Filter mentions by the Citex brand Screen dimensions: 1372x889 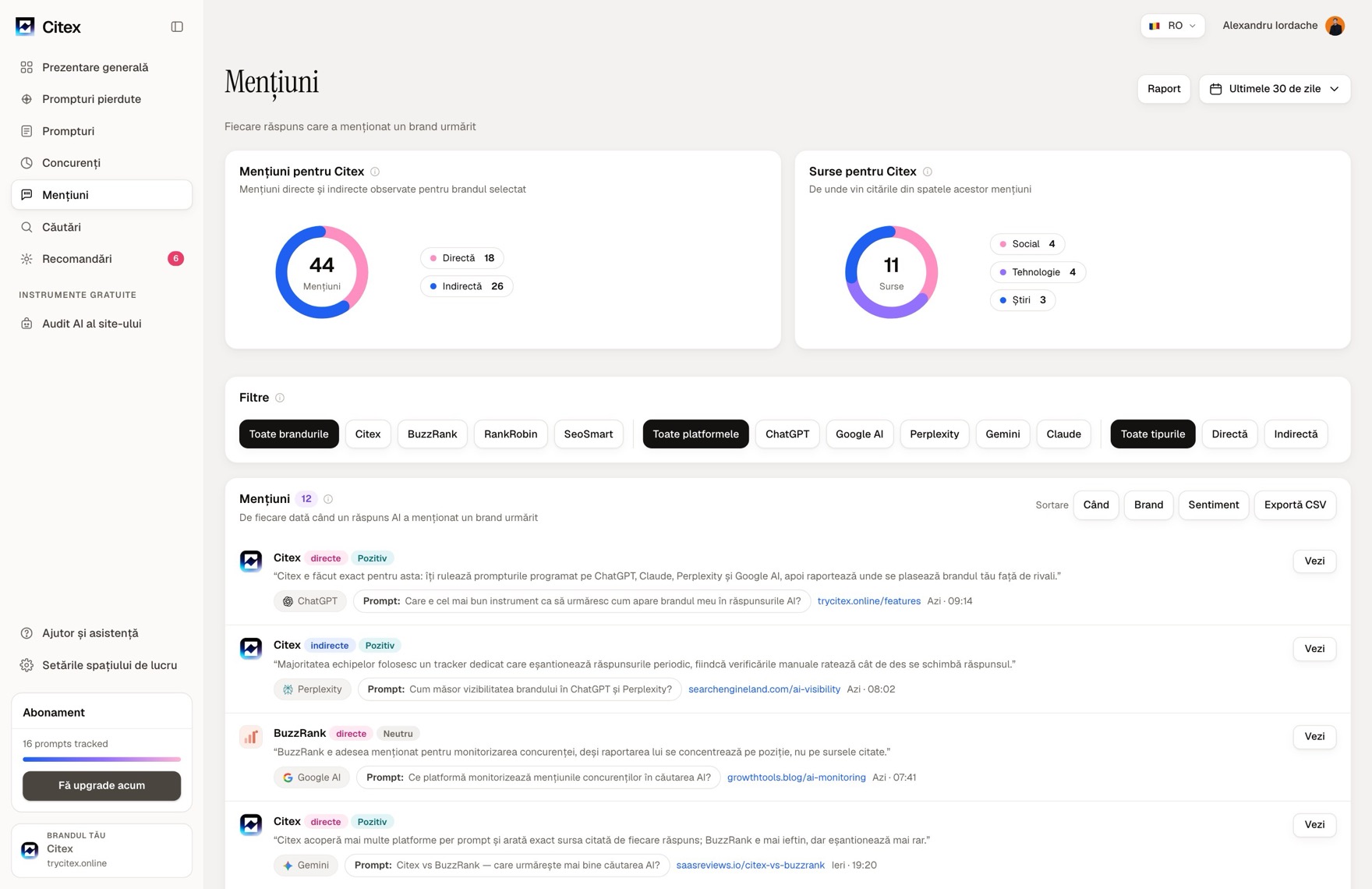368,434
